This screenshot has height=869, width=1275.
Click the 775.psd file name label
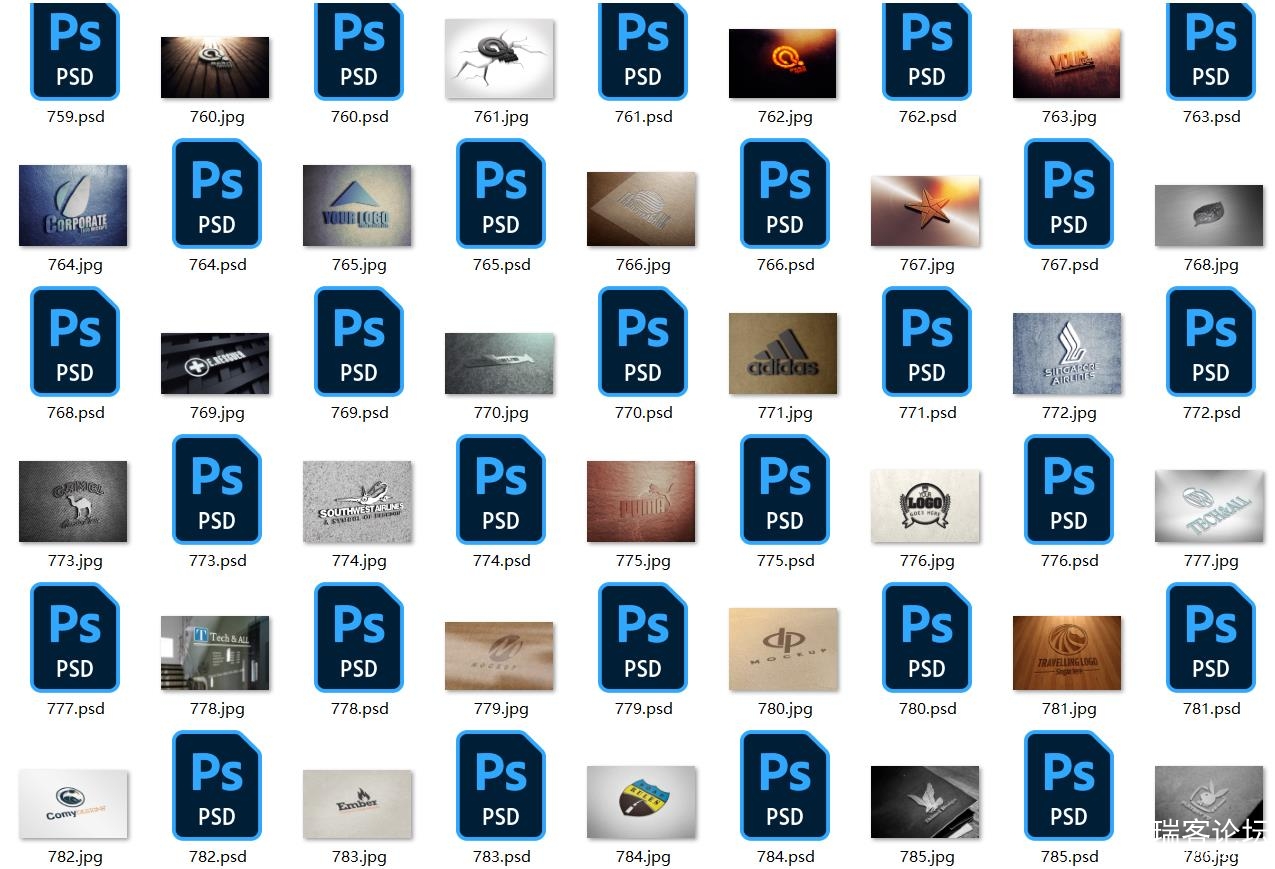785,561
